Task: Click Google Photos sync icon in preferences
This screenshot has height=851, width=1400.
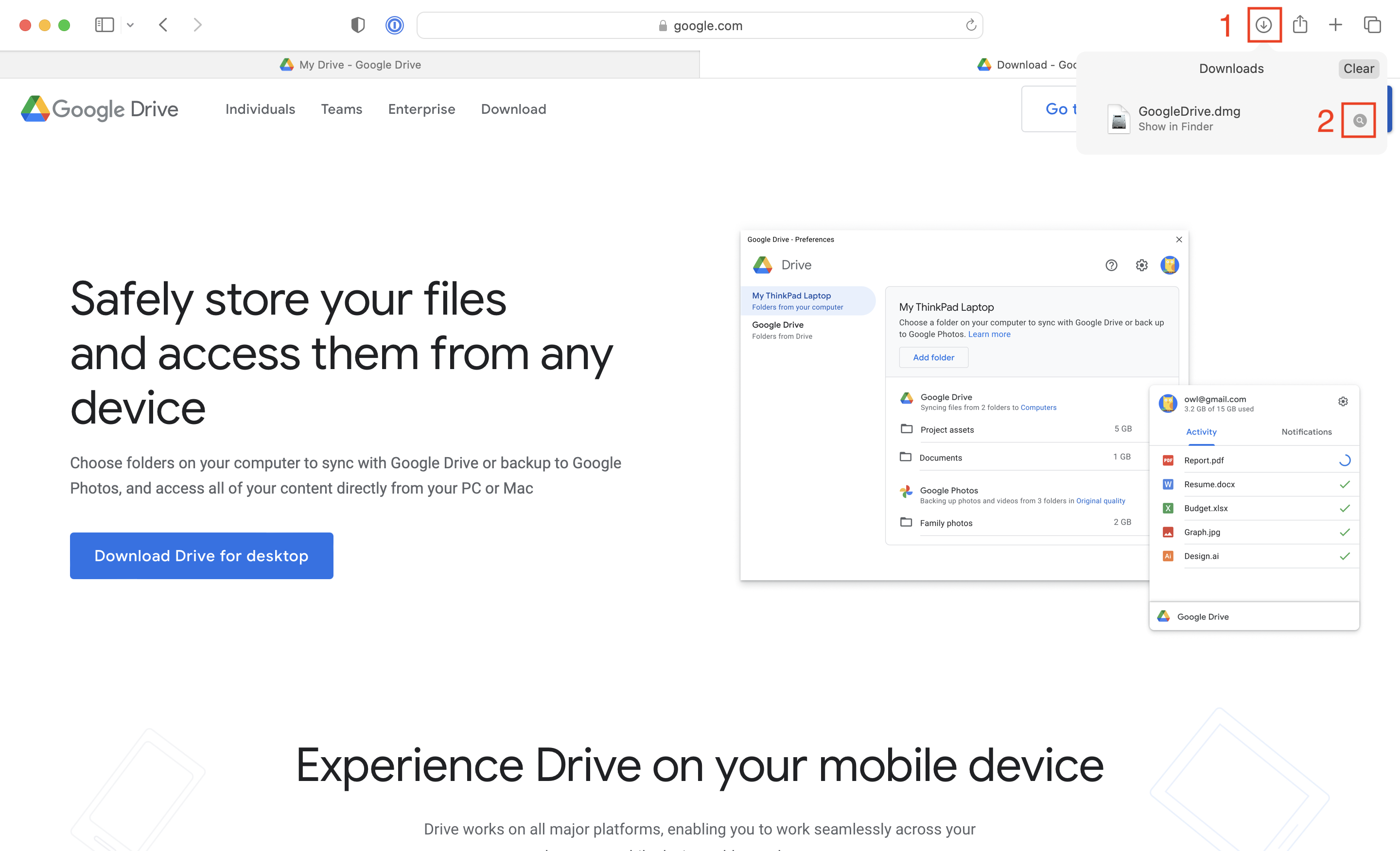Action: pyautogui.click(x=904, y=492)
